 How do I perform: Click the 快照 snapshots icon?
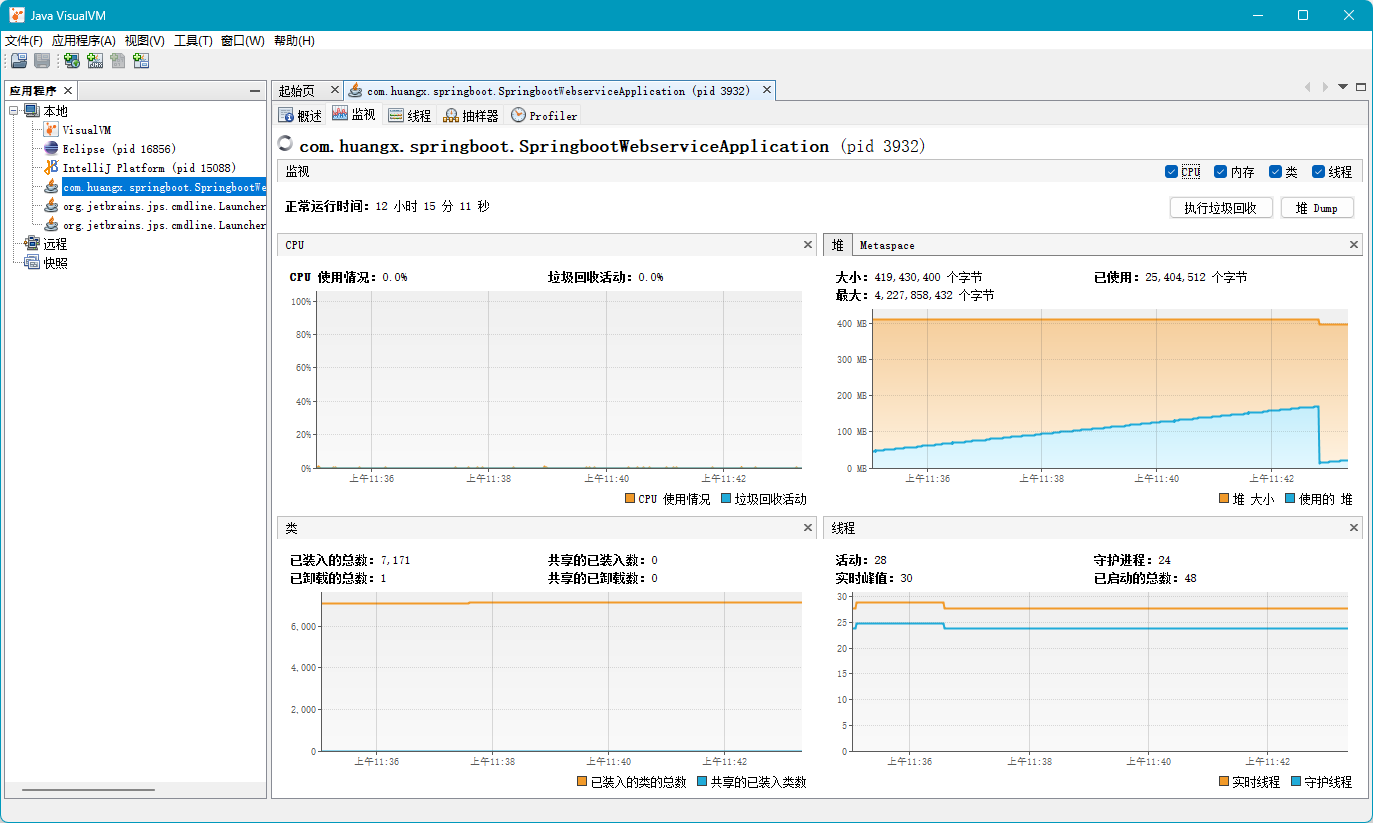click(x=32, y=263)
